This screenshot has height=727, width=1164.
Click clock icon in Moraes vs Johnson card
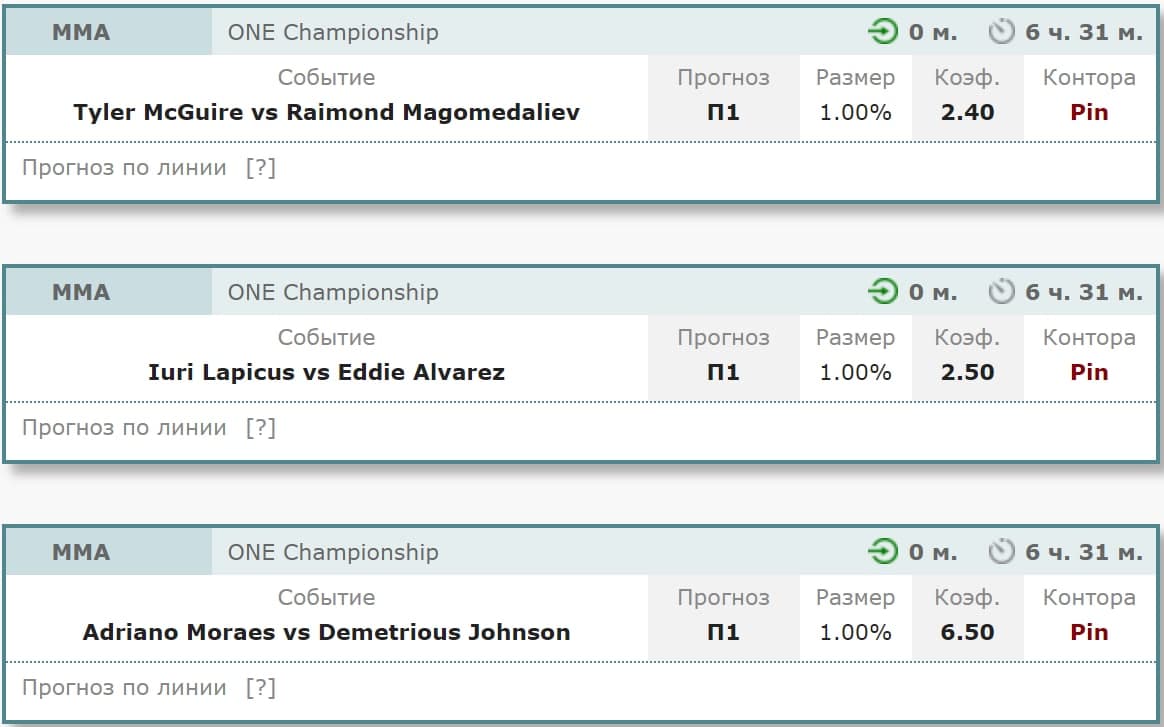click(1001, 552)
